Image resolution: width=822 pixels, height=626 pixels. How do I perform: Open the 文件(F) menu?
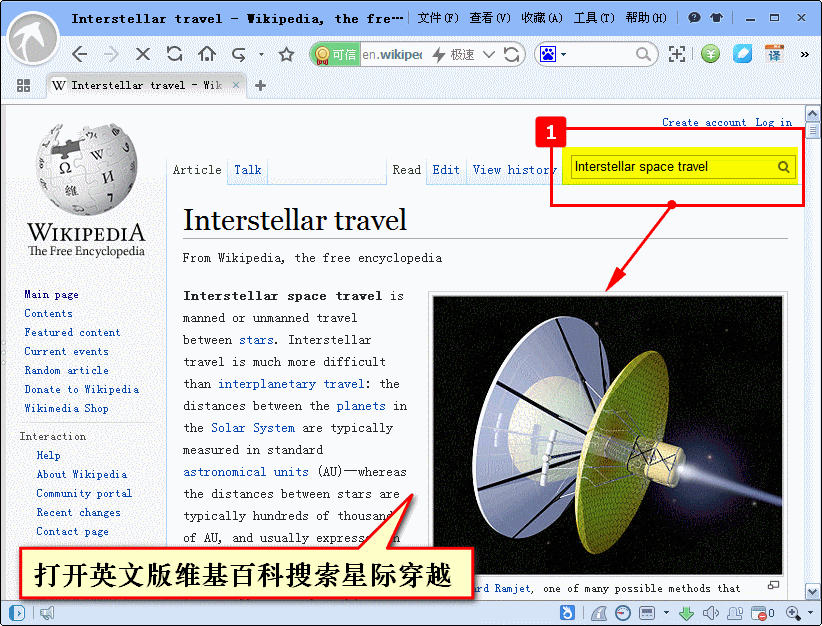438,18
